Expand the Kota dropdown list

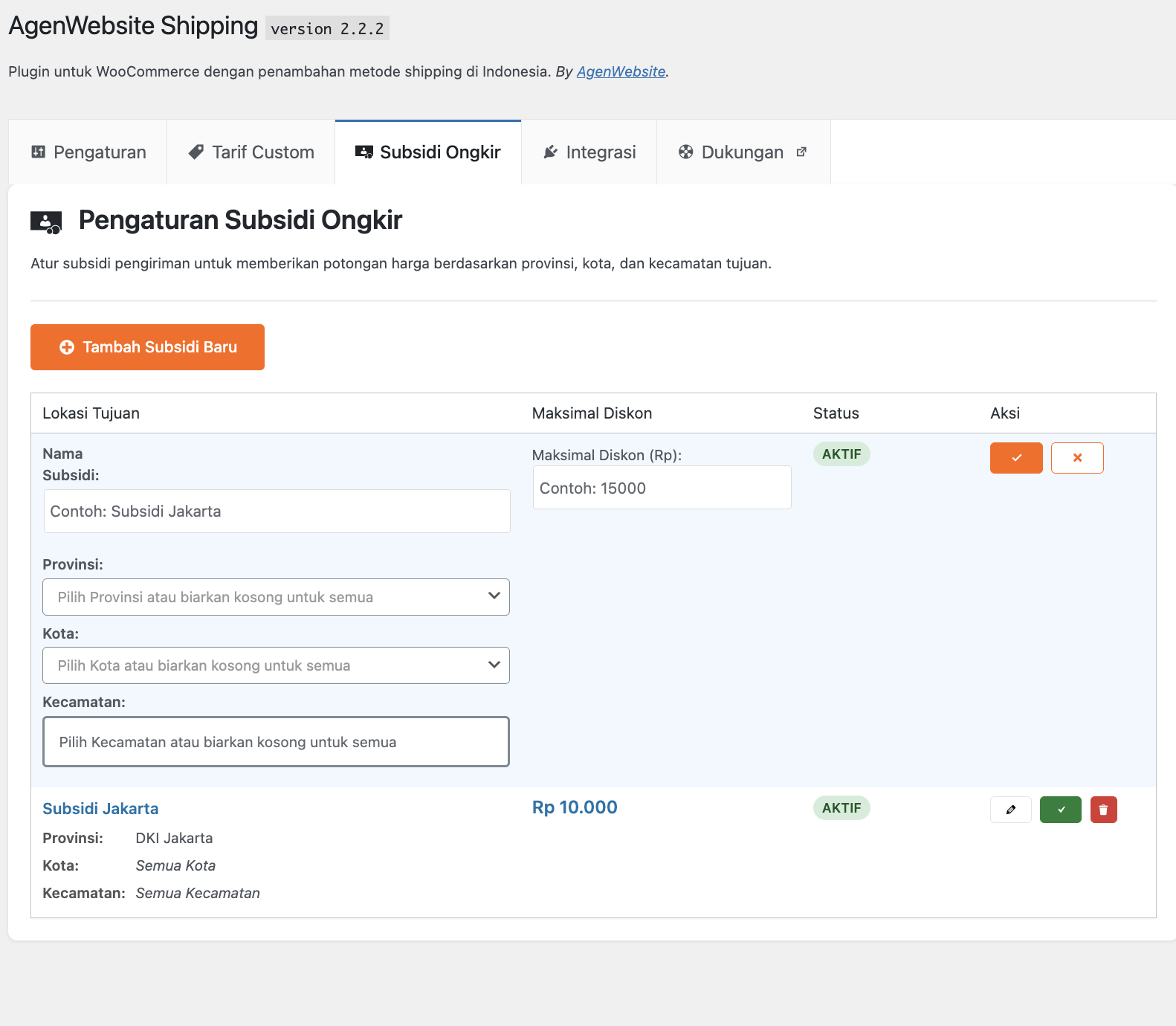276,665
